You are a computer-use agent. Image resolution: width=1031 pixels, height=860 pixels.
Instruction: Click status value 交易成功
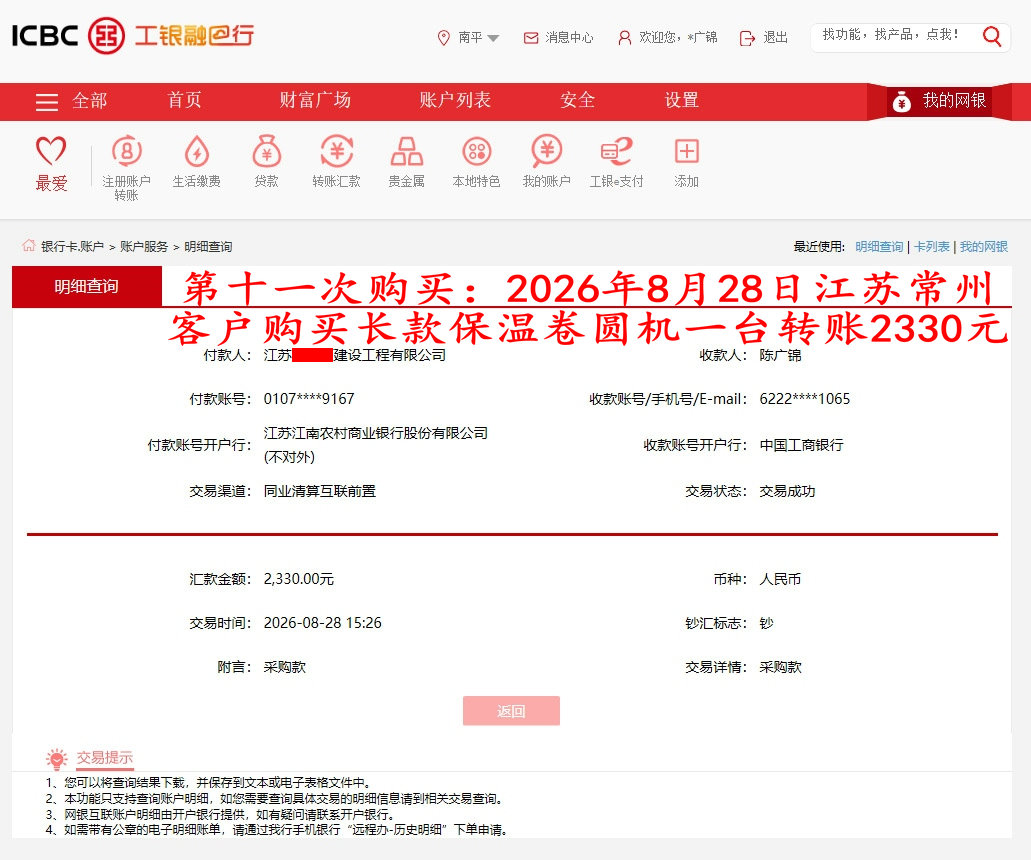(x=787, y=491)
